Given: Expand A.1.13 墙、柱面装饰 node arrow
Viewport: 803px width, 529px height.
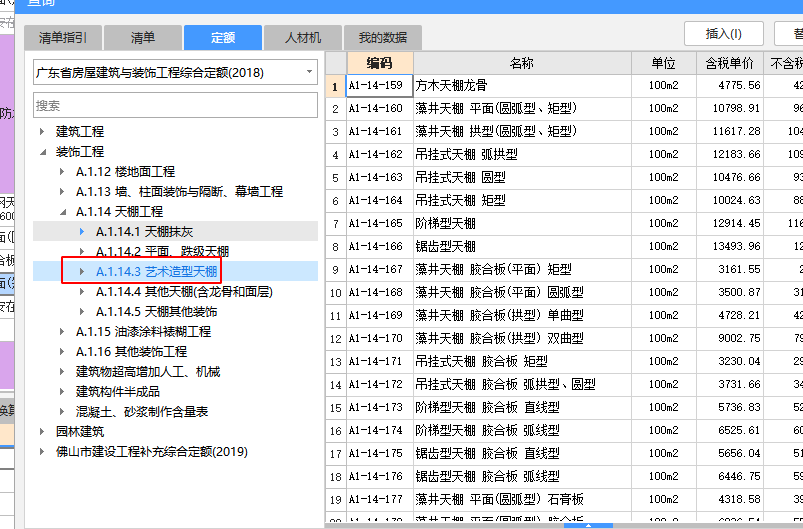Looking at the screenshot, I should (x=62, y=192).
